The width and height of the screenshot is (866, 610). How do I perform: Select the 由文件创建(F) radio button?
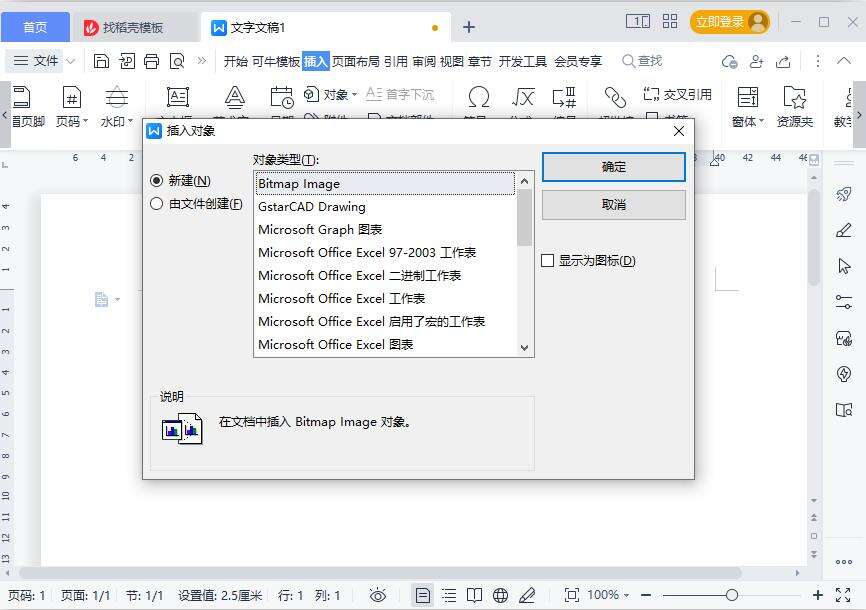[x=156, y=203]
